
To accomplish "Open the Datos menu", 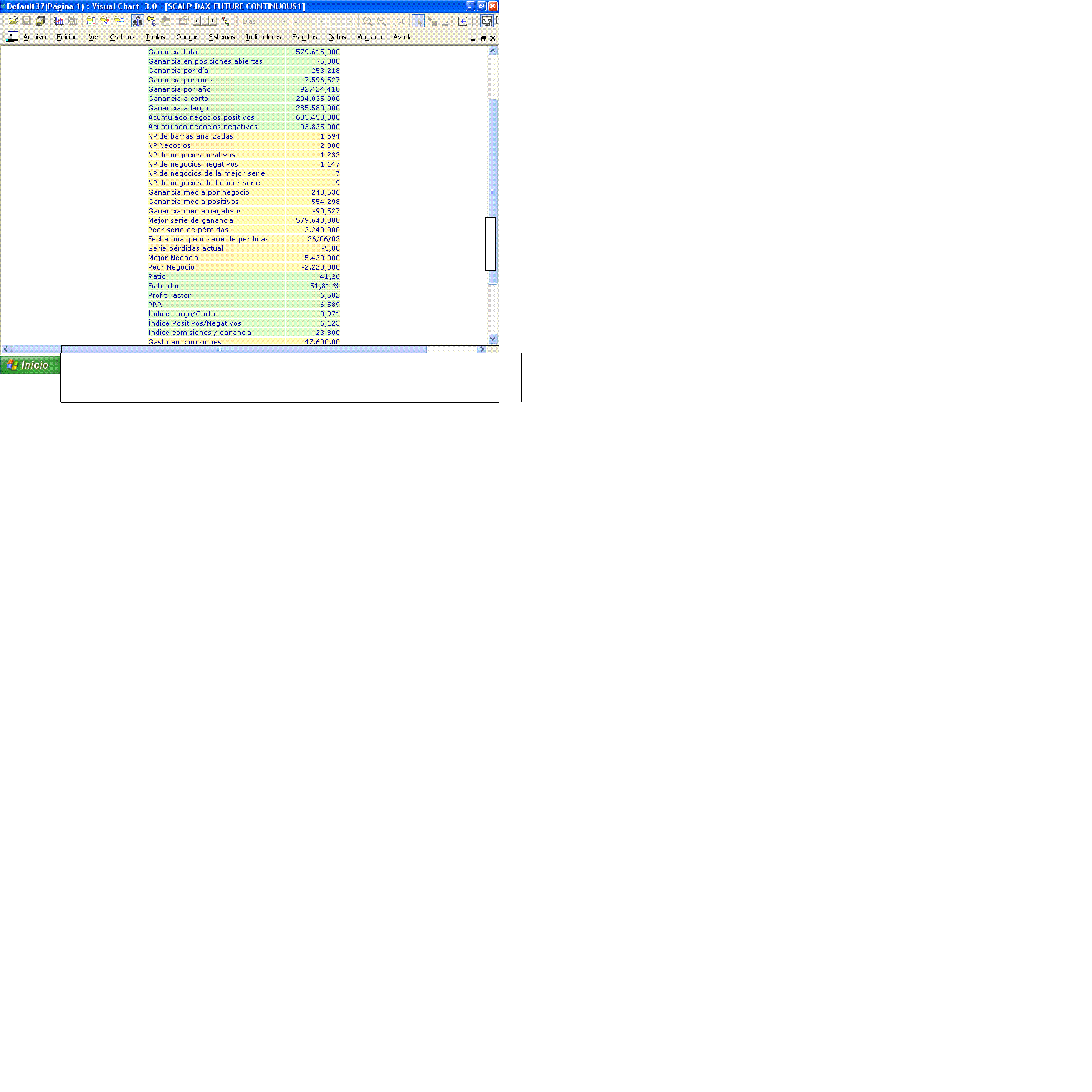I will click(x=337, y=37).
